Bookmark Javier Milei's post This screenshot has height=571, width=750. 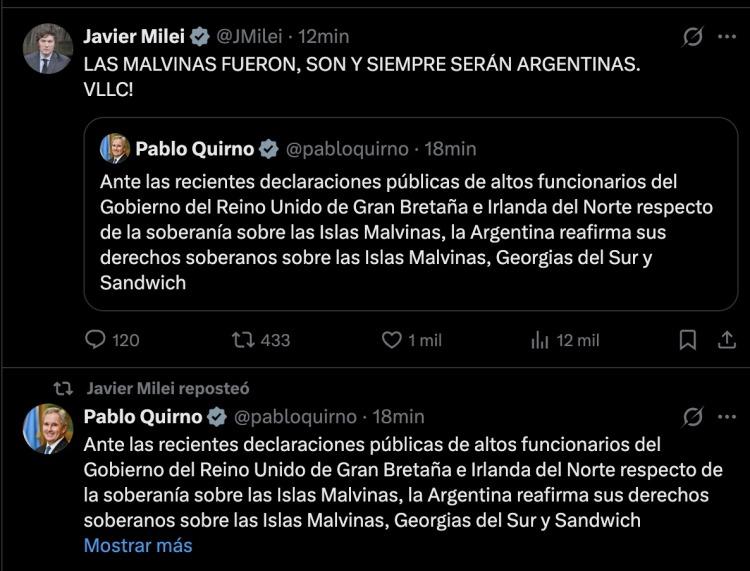pyautogui.click(x=688, y=340)
